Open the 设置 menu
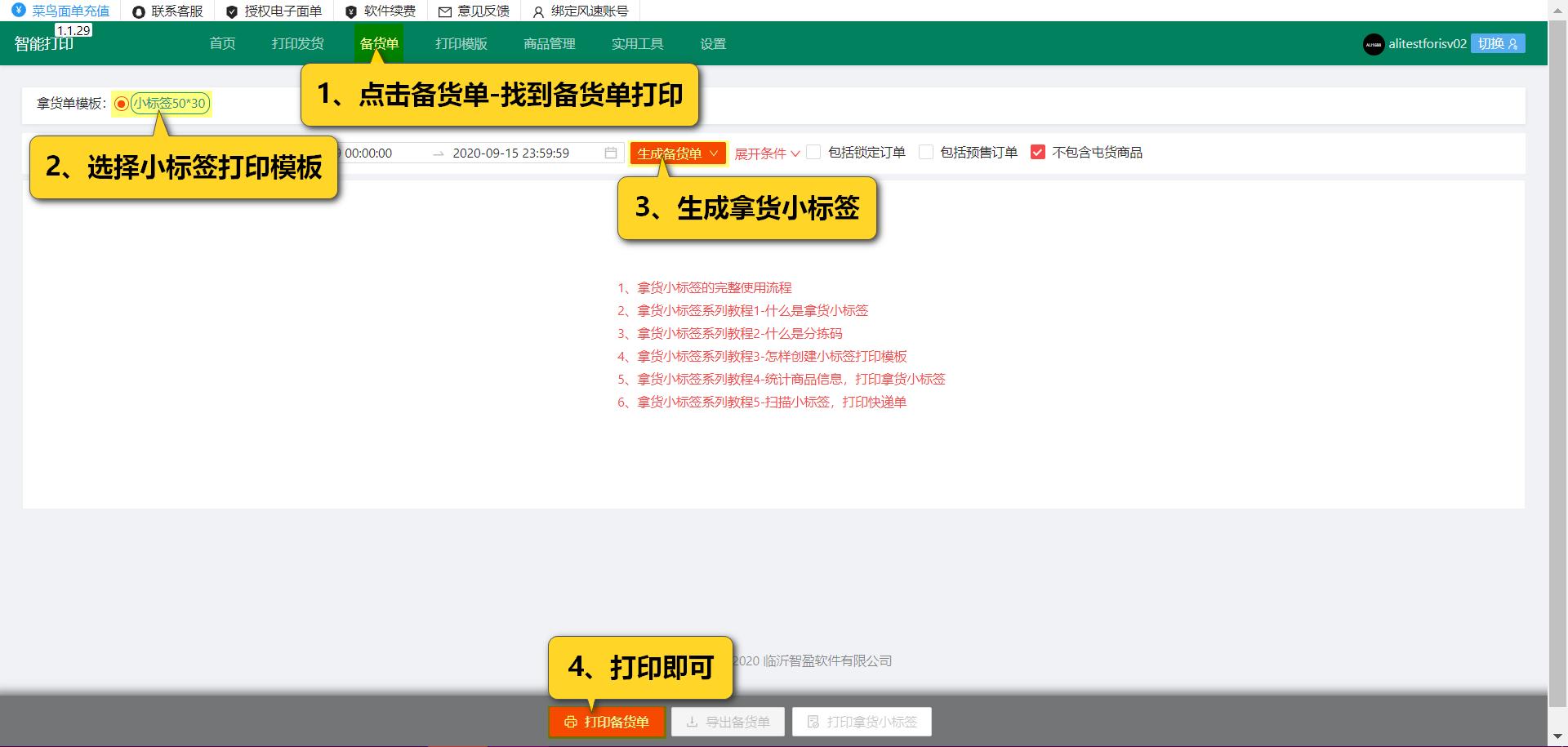The image size is (1568, 747). [x=711, y=43]
